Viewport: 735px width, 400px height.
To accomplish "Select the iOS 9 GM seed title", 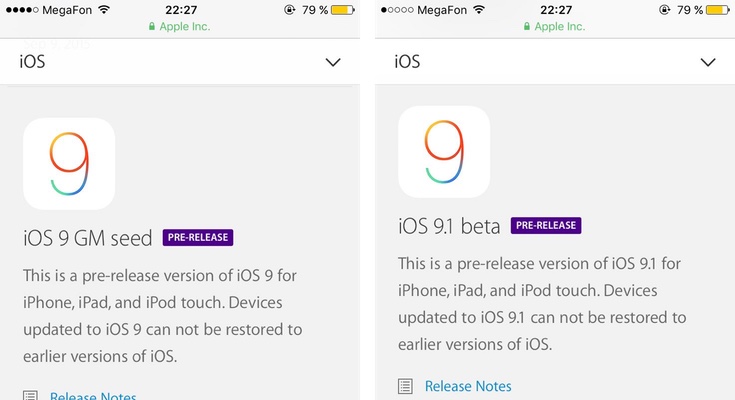I will pos(88,238).
